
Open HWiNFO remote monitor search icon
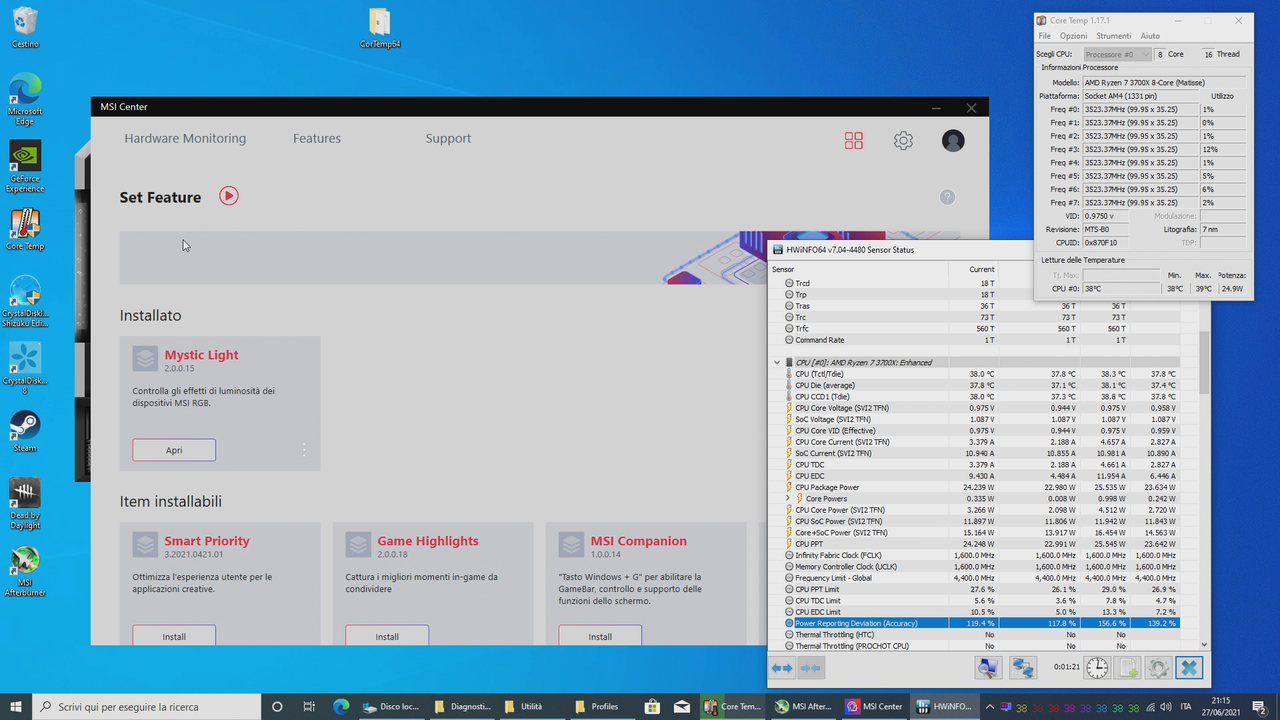(988, 667)
